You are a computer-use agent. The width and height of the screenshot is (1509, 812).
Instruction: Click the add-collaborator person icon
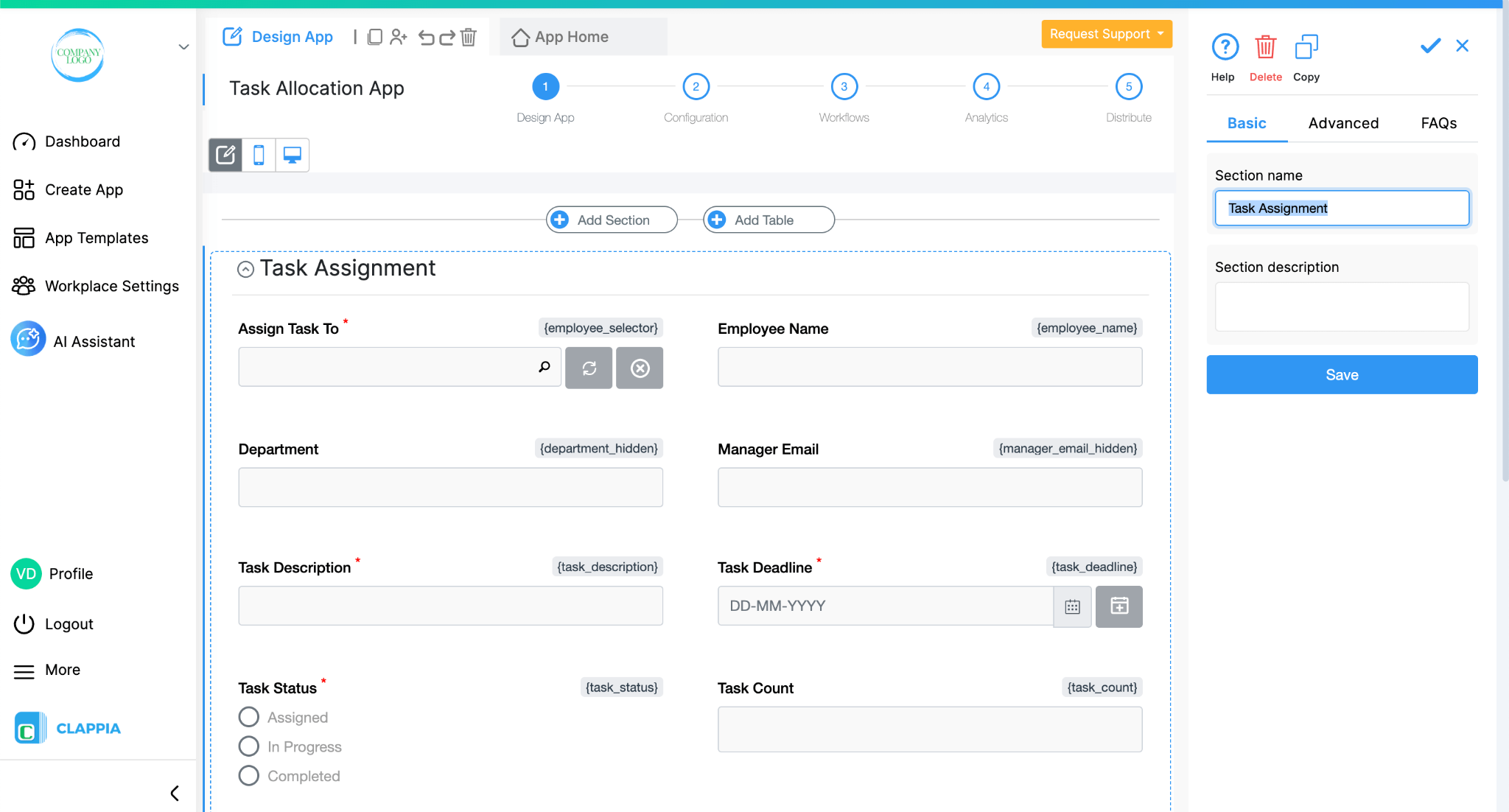[x=399, y=37]
